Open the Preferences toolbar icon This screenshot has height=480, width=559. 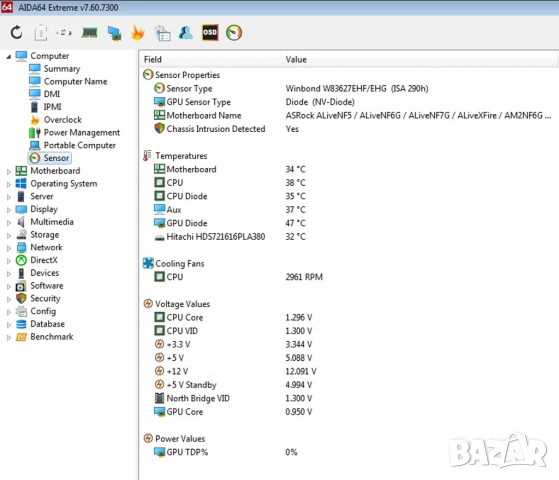(162, 33)
